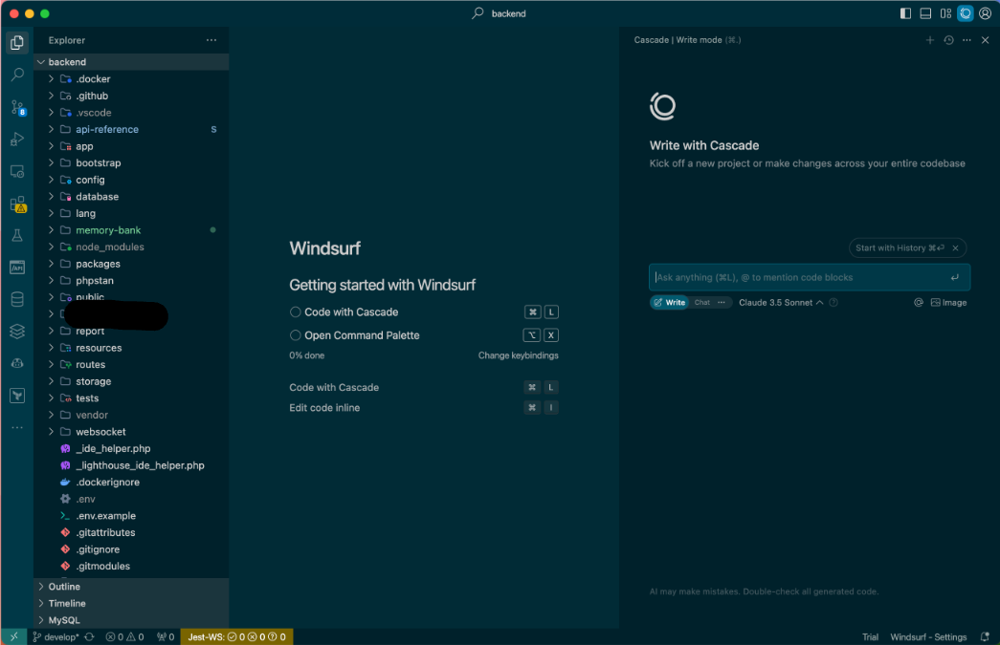Open the stacked layers activity icon
Image resolution: width=1000 pixels, height=645 pixels.
click(x=17, y=331)
